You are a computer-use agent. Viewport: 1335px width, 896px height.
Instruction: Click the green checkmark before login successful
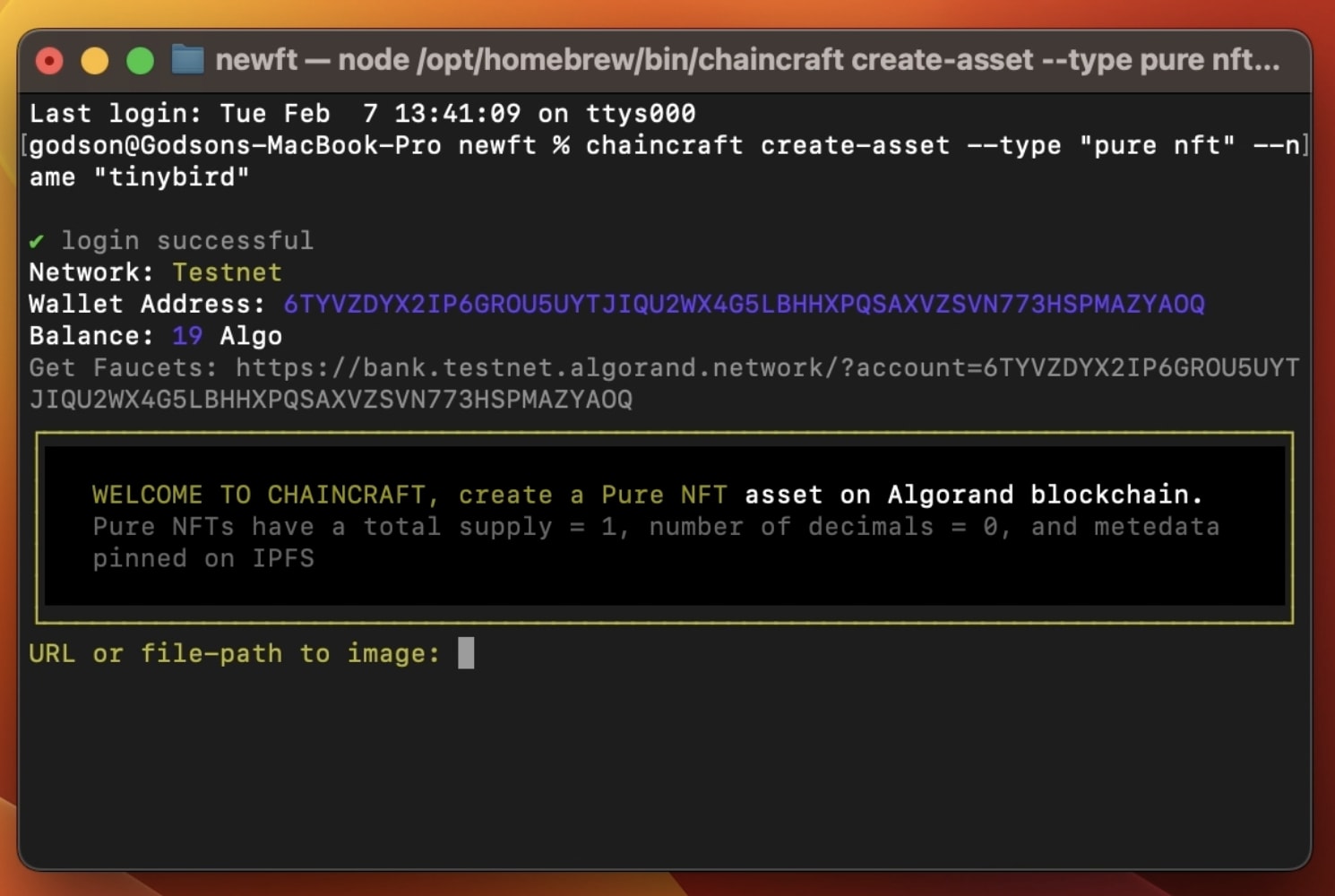click(37, 241)
